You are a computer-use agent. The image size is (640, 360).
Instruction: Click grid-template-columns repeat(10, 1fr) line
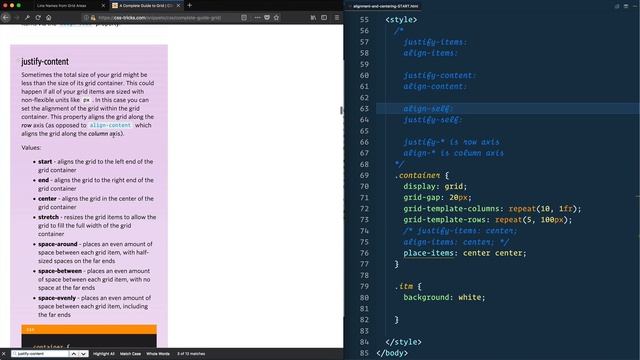point(492,209)
